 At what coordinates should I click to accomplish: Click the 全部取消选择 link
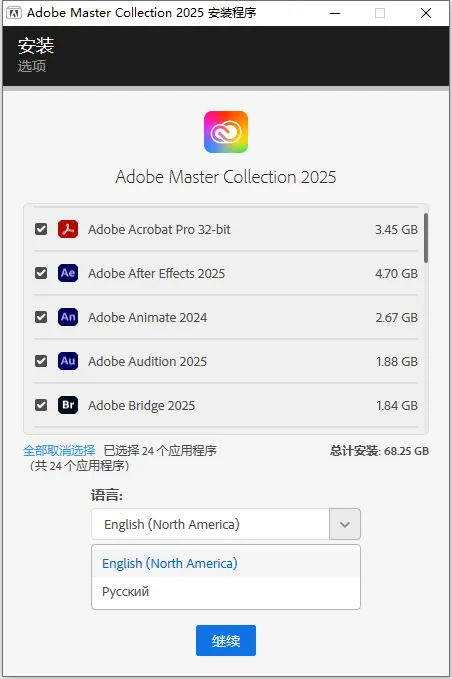click(x=59, y=451)
